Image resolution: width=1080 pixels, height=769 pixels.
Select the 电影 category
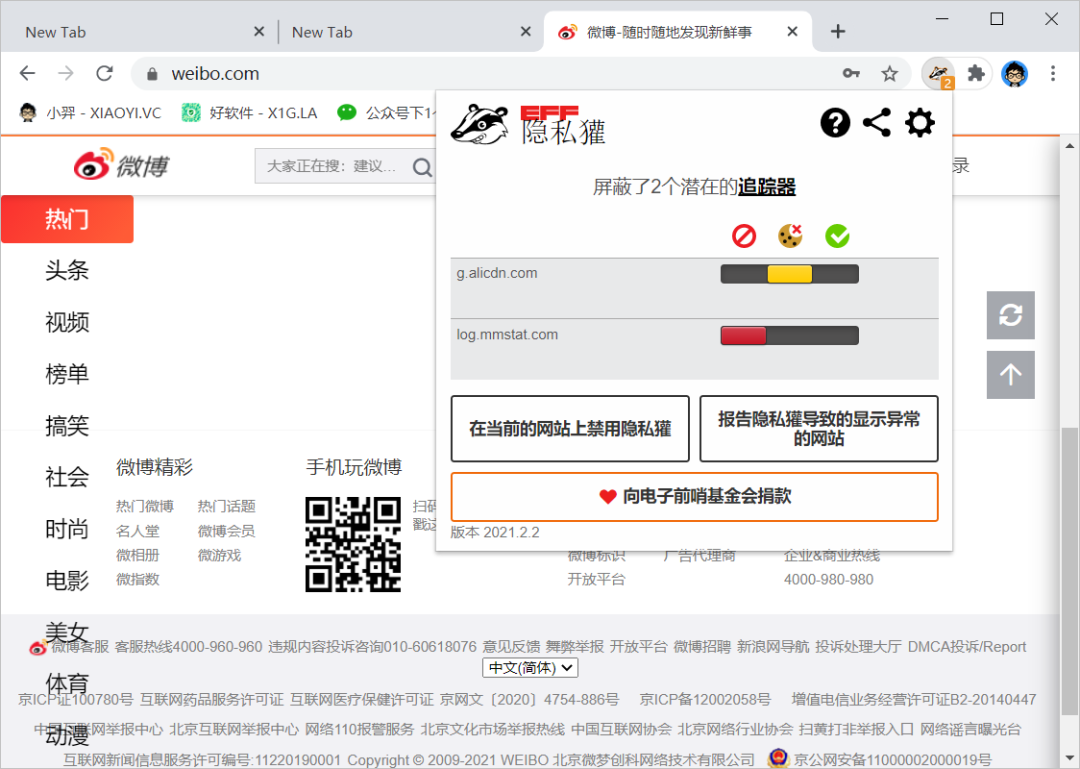(x=67, y=581)
